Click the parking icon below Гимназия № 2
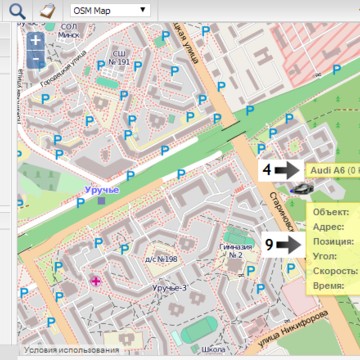The image size is (360, 360). pos(251,270)
